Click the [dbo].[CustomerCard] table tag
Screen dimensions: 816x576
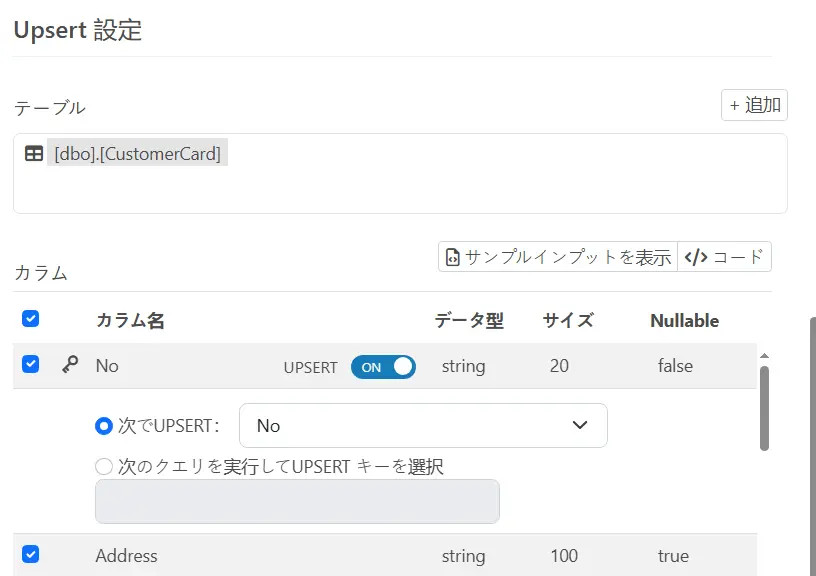pos(137,153)
